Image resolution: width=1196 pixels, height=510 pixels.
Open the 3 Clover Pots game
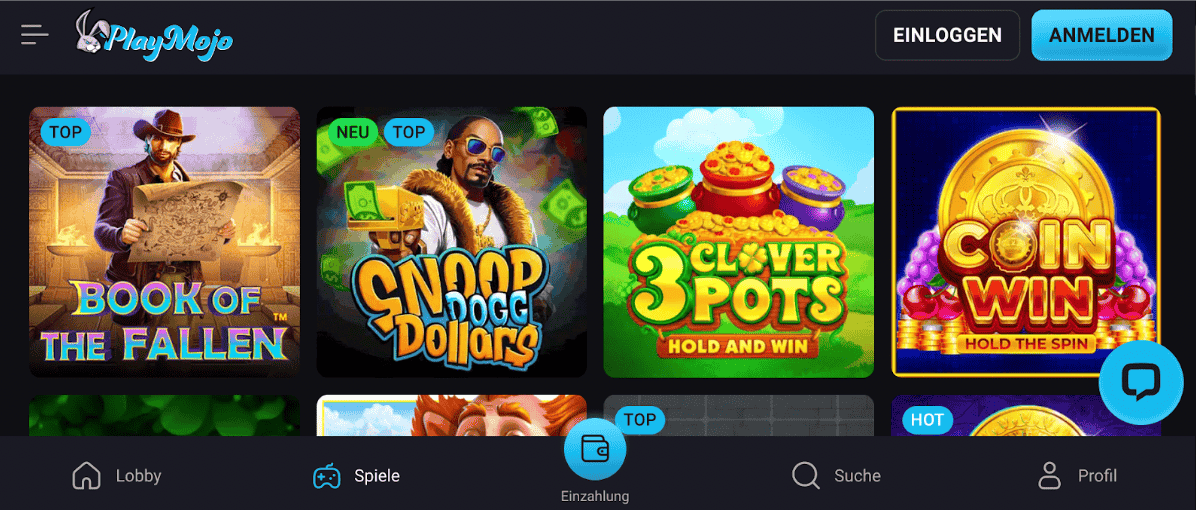tap(738, 242)
